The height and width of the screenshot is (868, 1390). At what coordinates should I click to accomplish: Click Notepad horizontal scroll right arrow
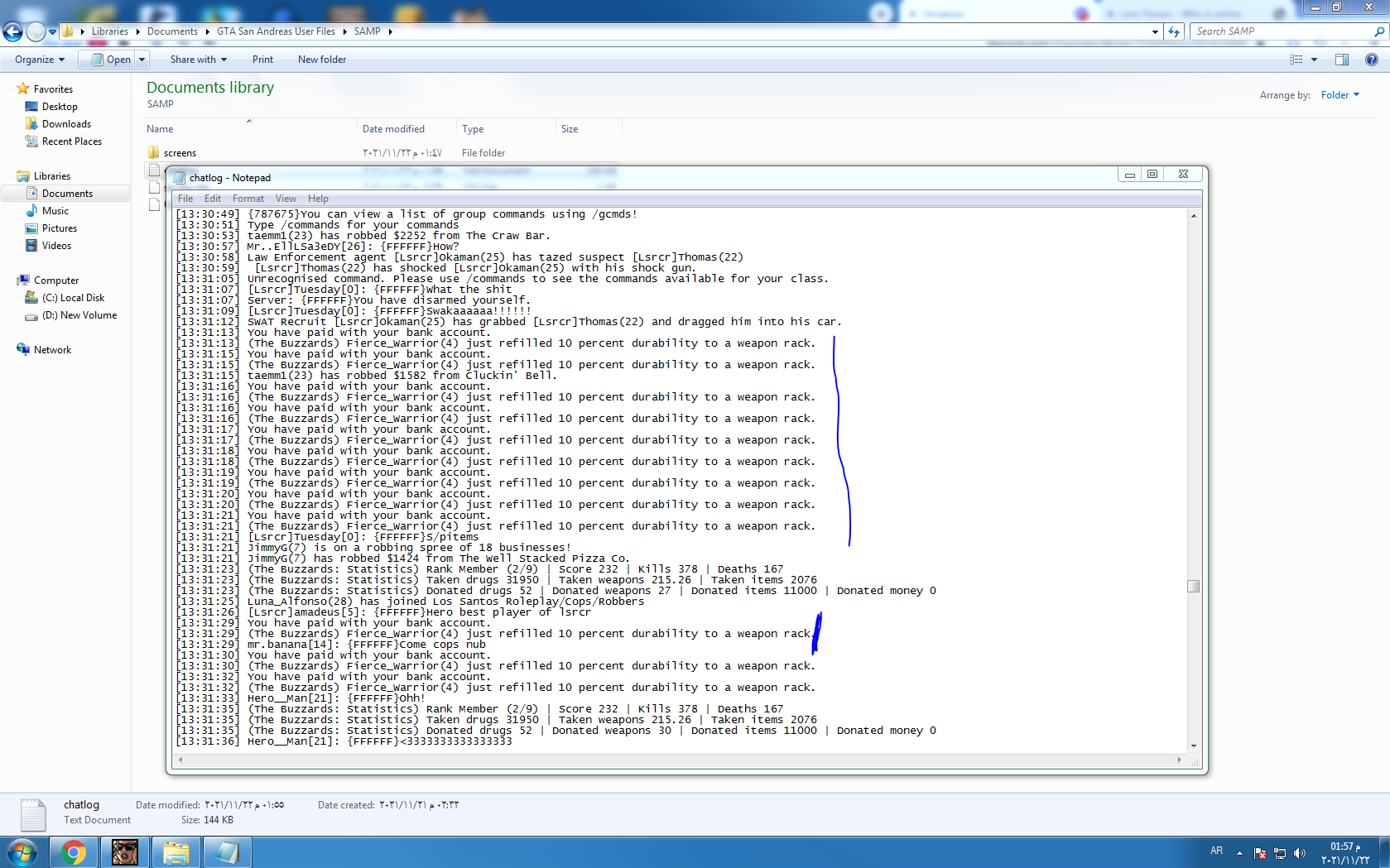point(1179,760)
